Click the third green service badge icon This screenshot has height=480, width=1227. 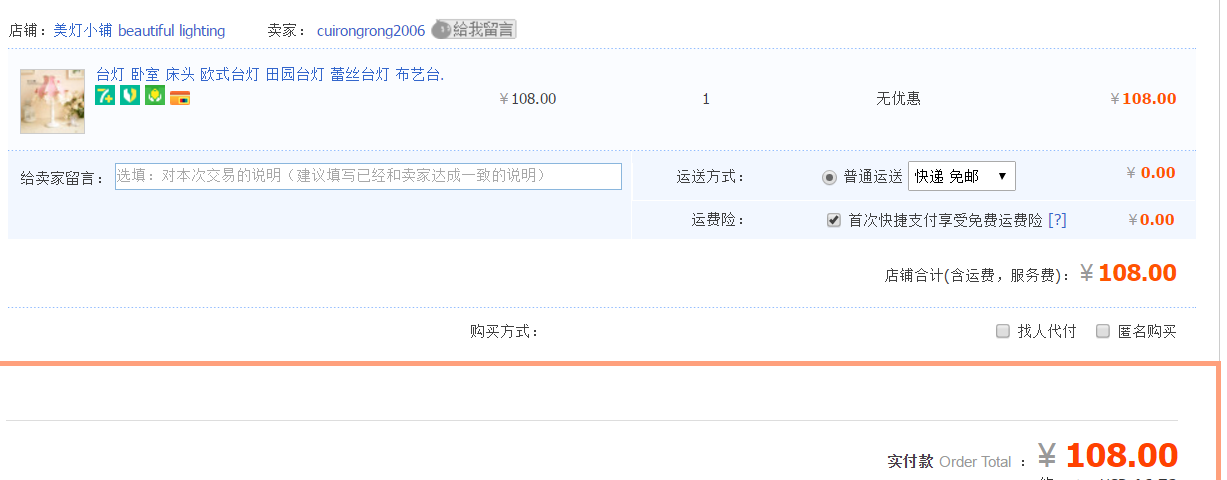[155, 96]
